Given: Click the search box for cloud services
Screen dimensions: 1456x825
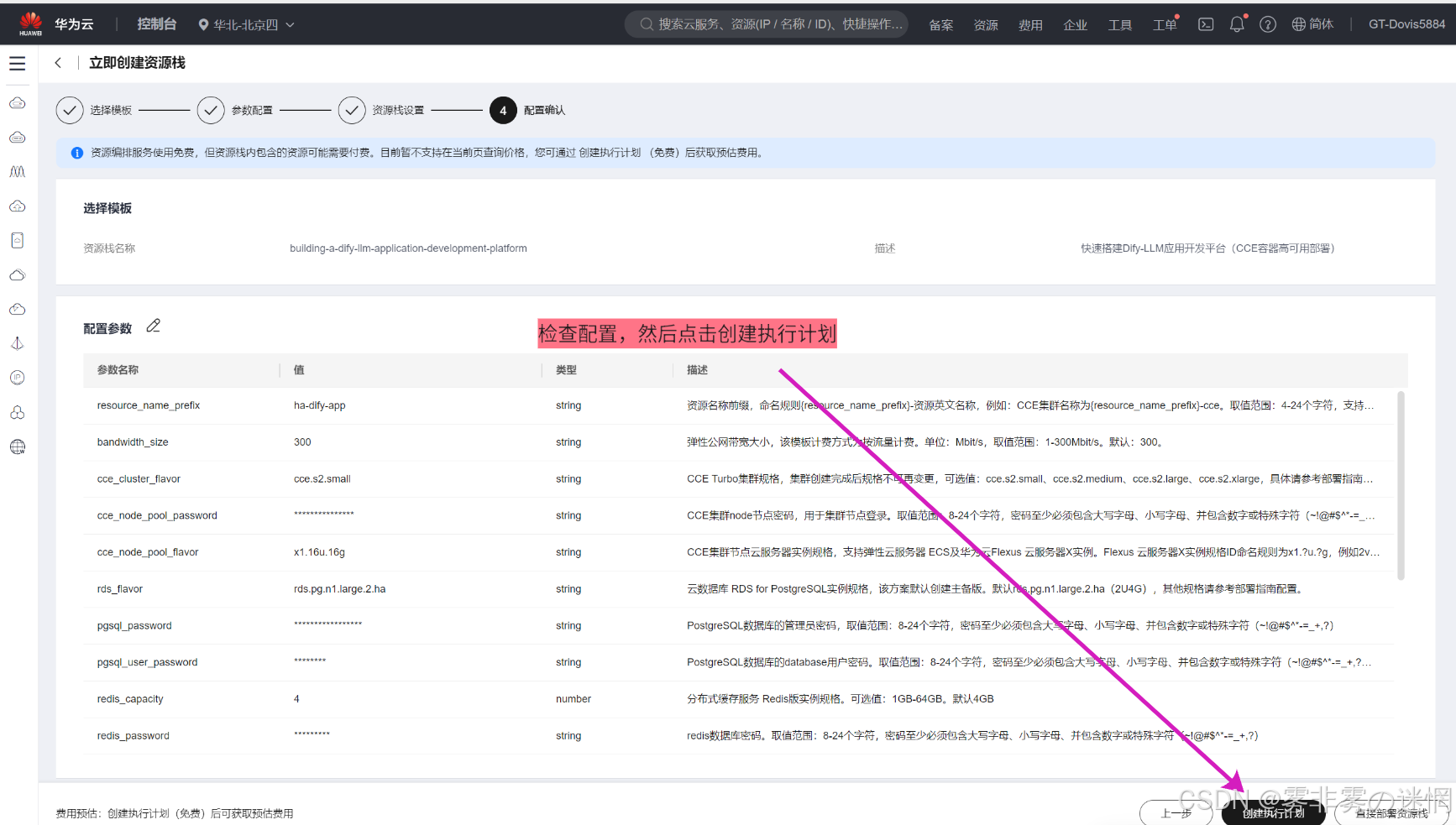Looking at the screenshot, I should tap(767, 24).
